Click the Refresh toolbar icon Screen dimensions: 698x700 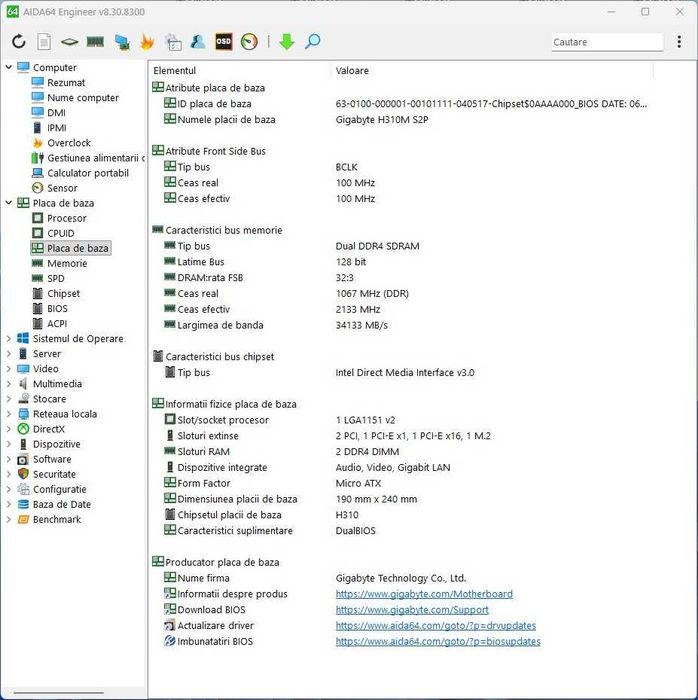pyautogui.click(x=19, y=42)
